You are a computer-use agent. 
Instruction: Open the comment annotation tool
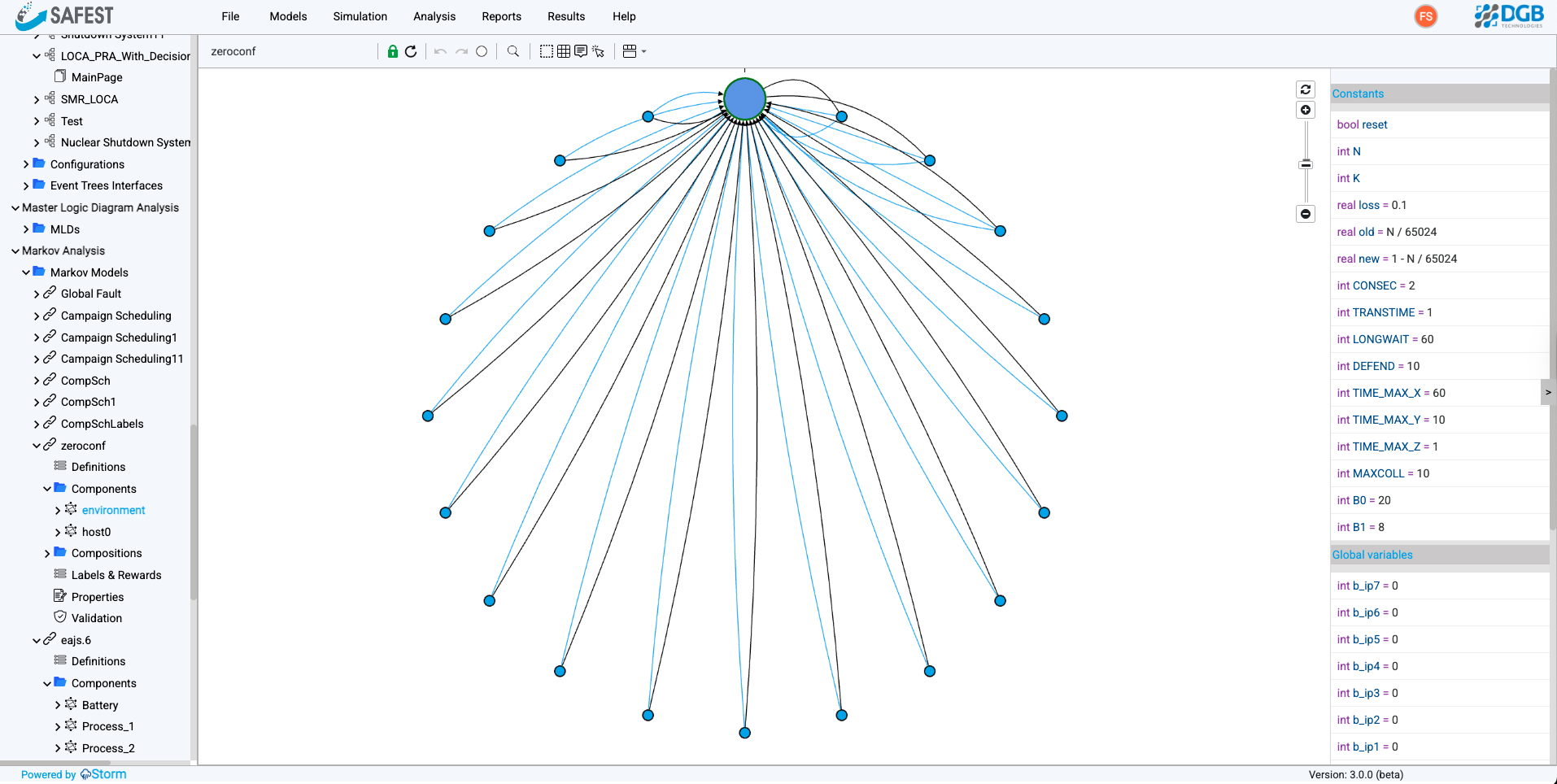580,50
